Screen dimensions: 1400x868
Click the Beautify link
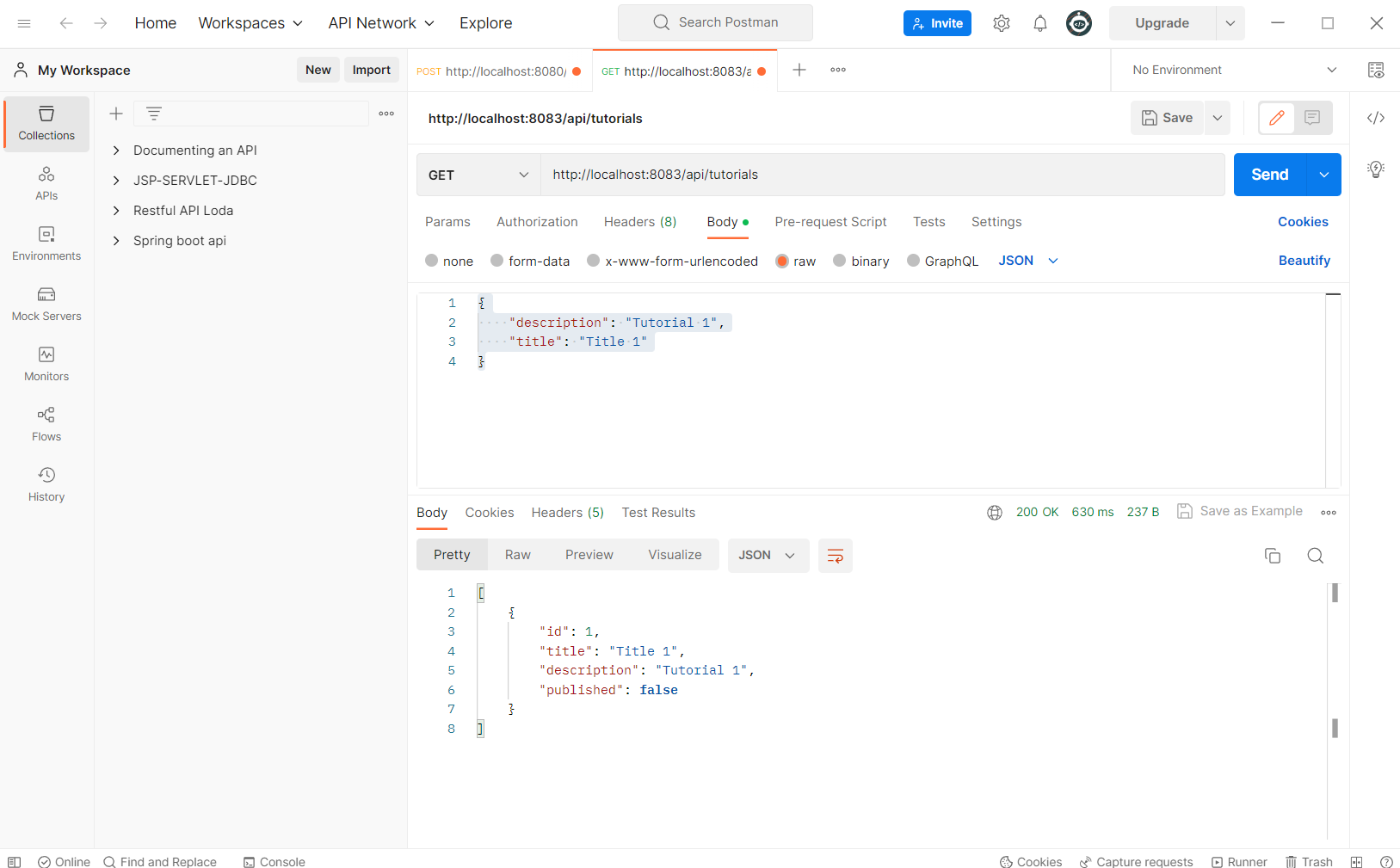point(1304,261)
